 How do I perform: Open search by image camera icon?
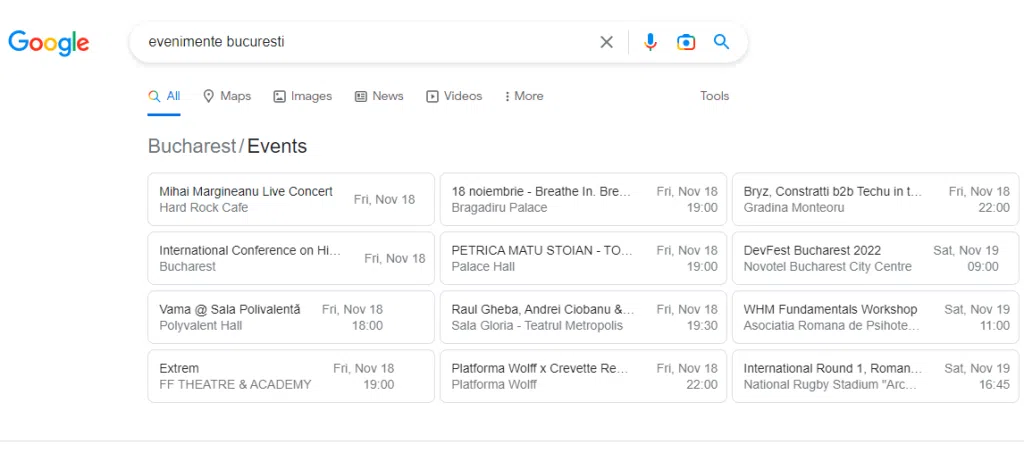686,42
